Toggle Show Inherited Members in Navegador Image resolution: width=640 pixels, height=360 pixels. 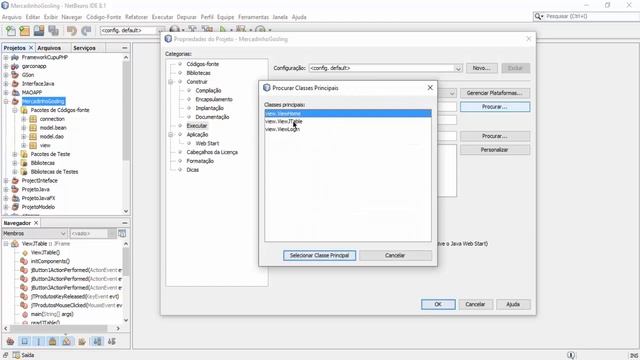coord(10,341)
